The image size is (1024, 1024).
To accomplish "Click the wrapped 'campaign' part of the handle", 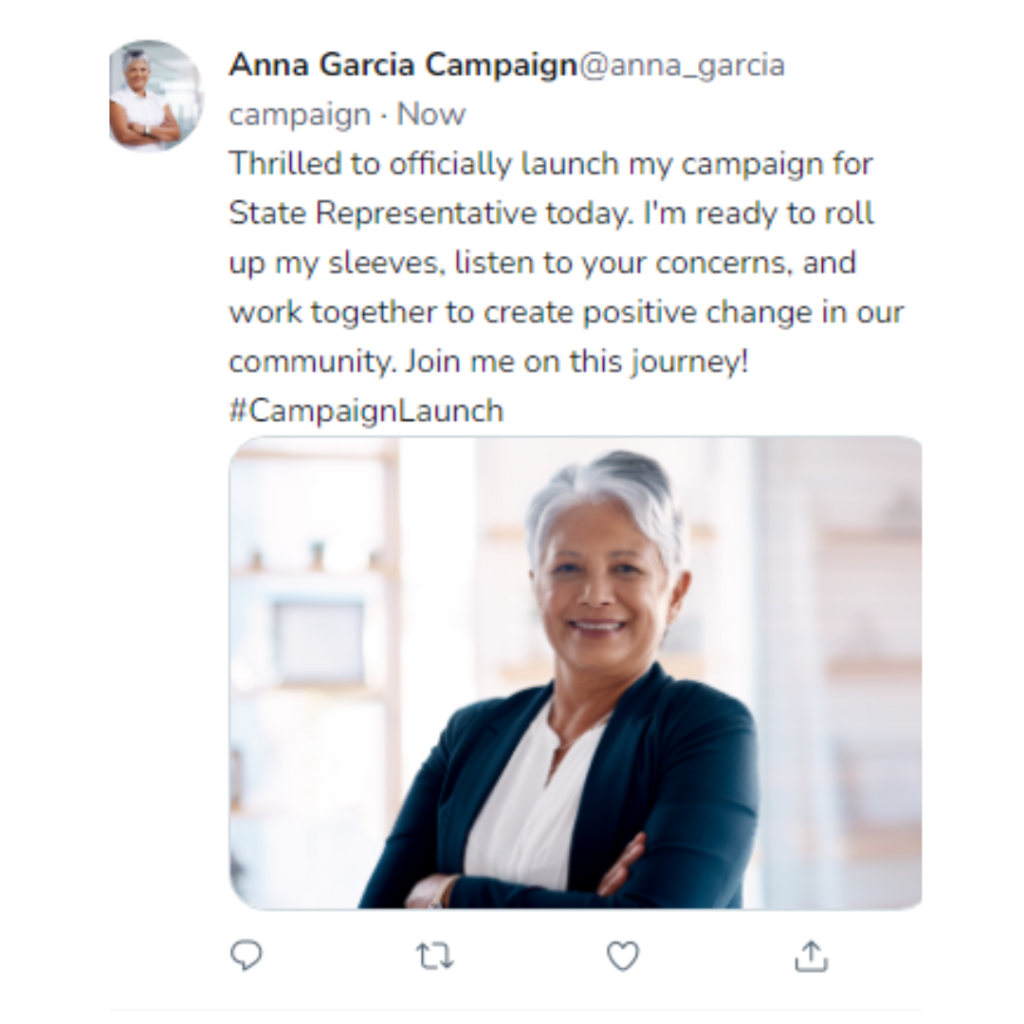I will pyautogui.click(x=300, y=117).
